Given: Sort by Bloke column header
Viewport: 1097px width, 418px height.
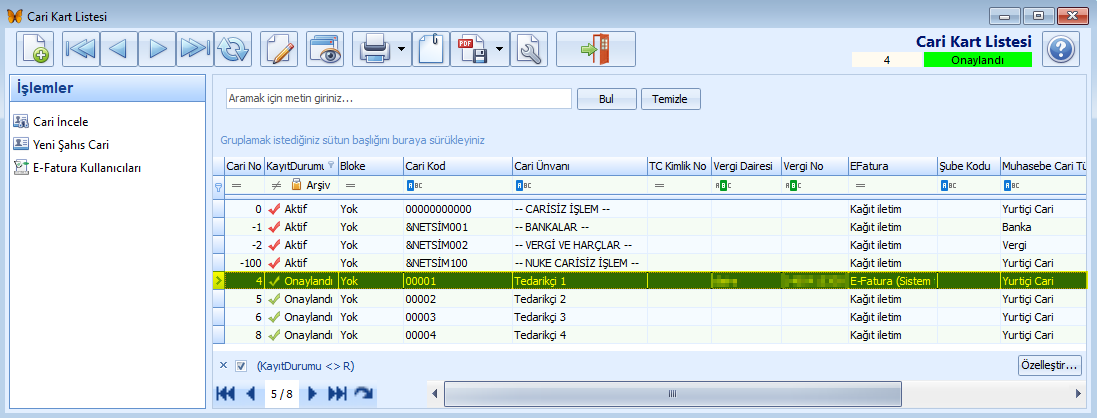Looking at the screenshot, I should coord(370,166).
